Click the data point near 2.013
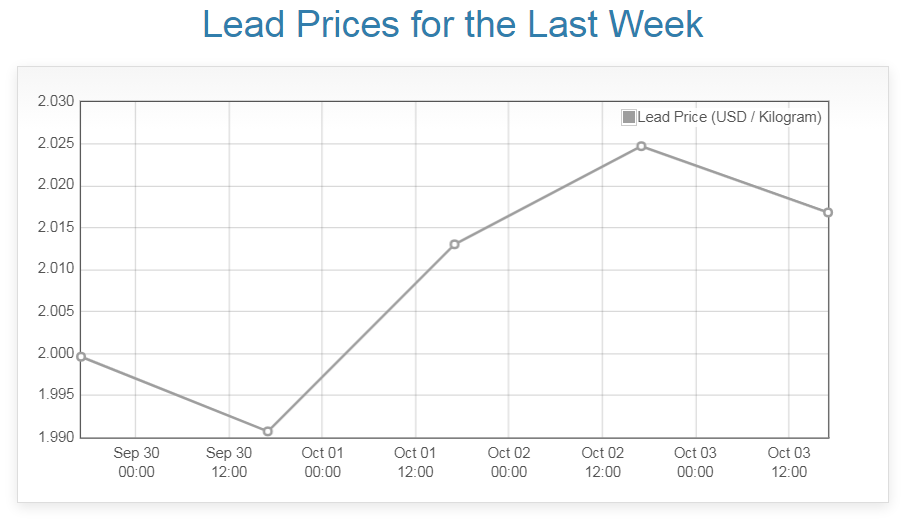Image resolution: width=903 pixels, height=521 pixels. [454, 244]
